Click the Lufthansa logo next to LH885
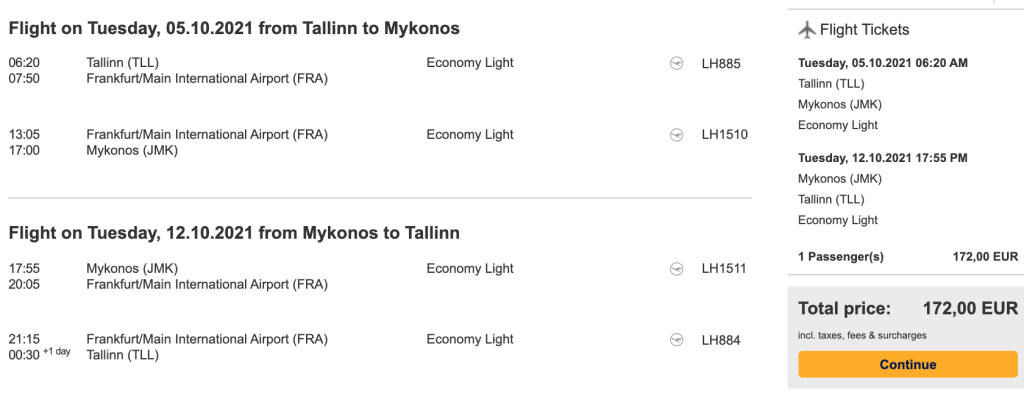This screenshot has height=402, width=1024. (x=676, y=63)
